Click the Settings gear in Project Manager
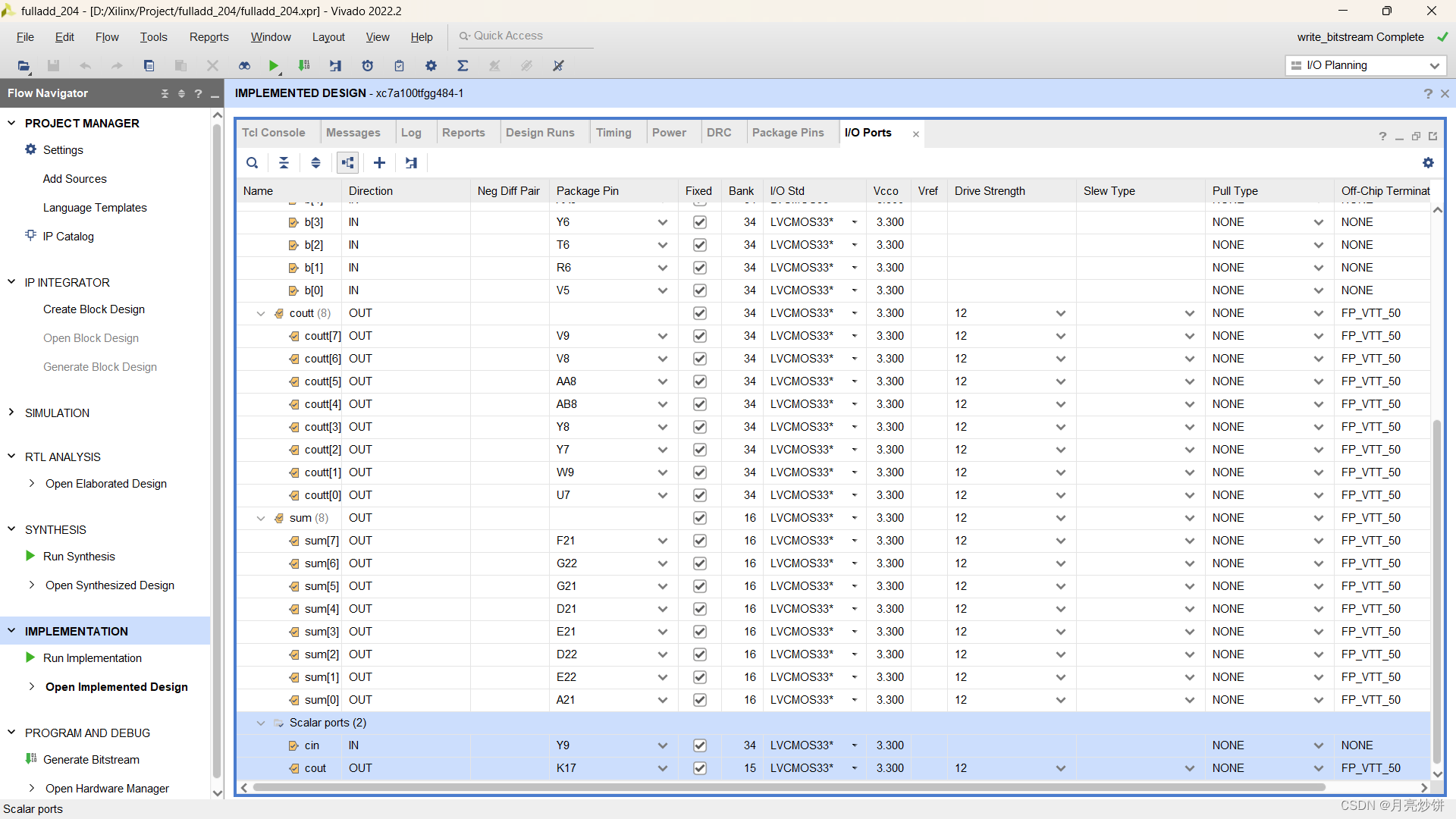The width and height of the screenshot is (1456, 819). [x=30, y=149]
